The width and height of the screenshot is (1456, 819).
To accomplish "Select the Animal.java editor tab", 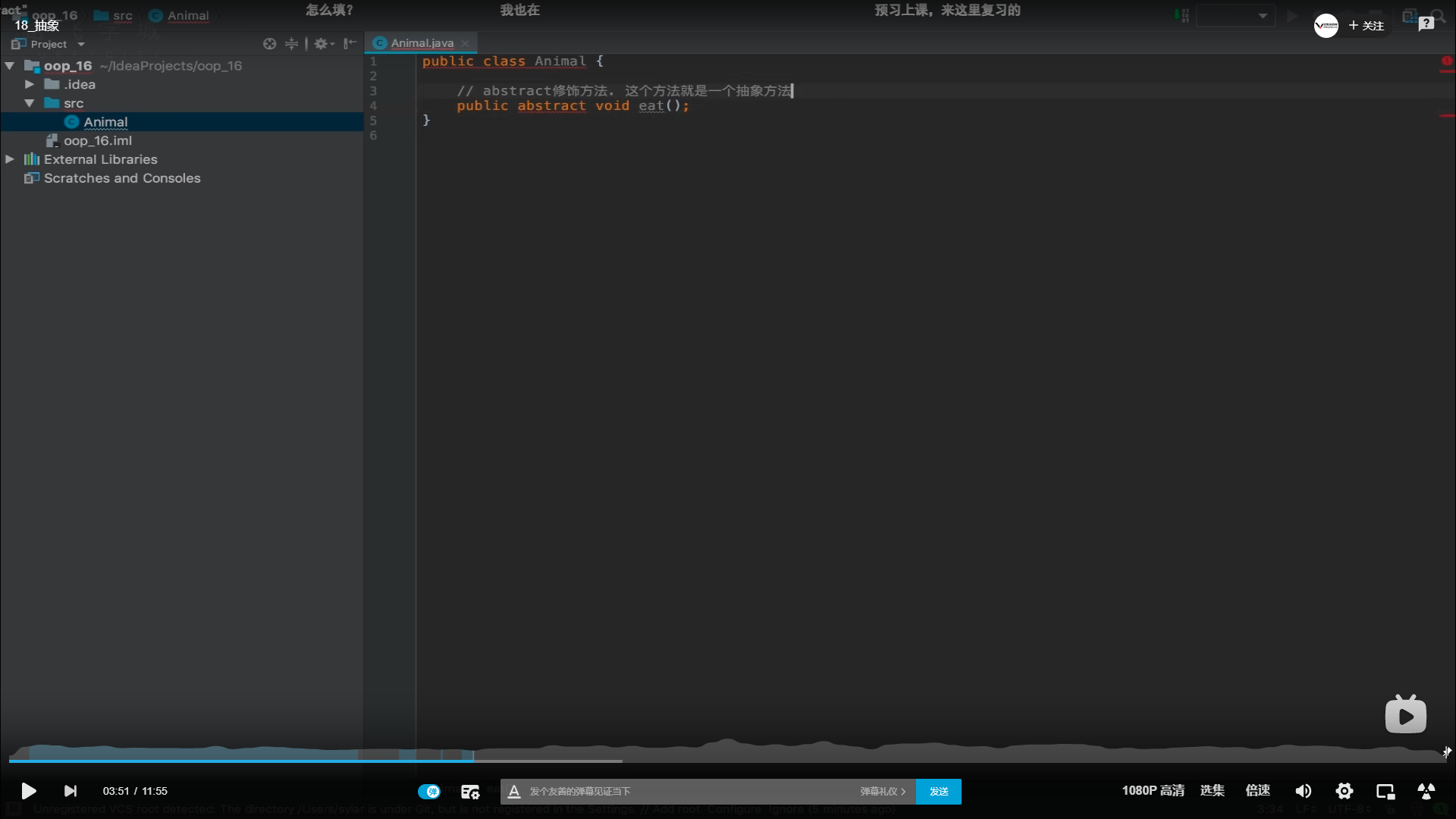I will click(422, 43).
